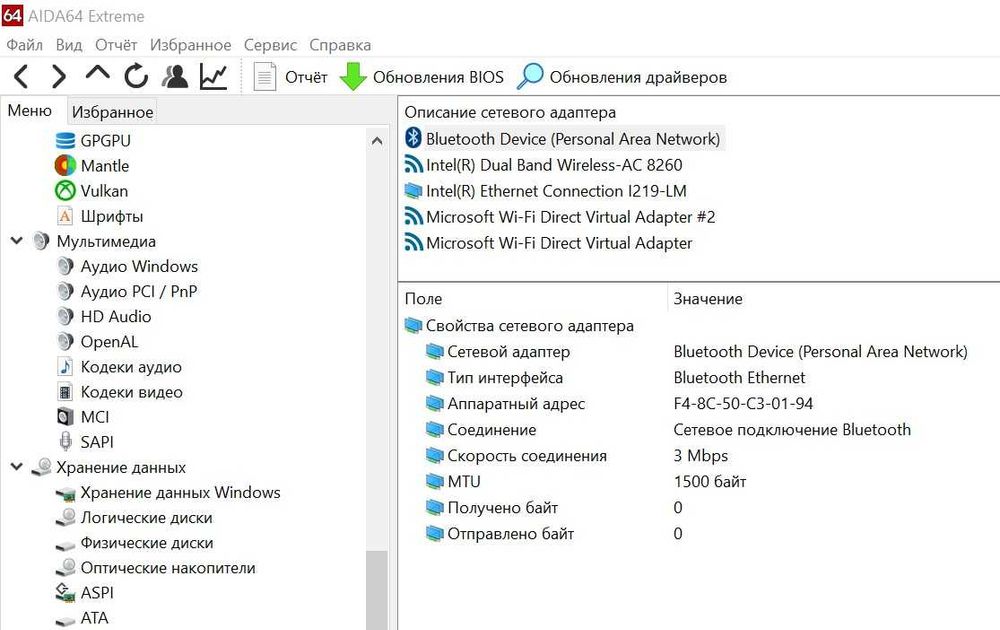Select Аудио PCI / PnP tree item
The image size is (1000, 630).
click(139, 291)
